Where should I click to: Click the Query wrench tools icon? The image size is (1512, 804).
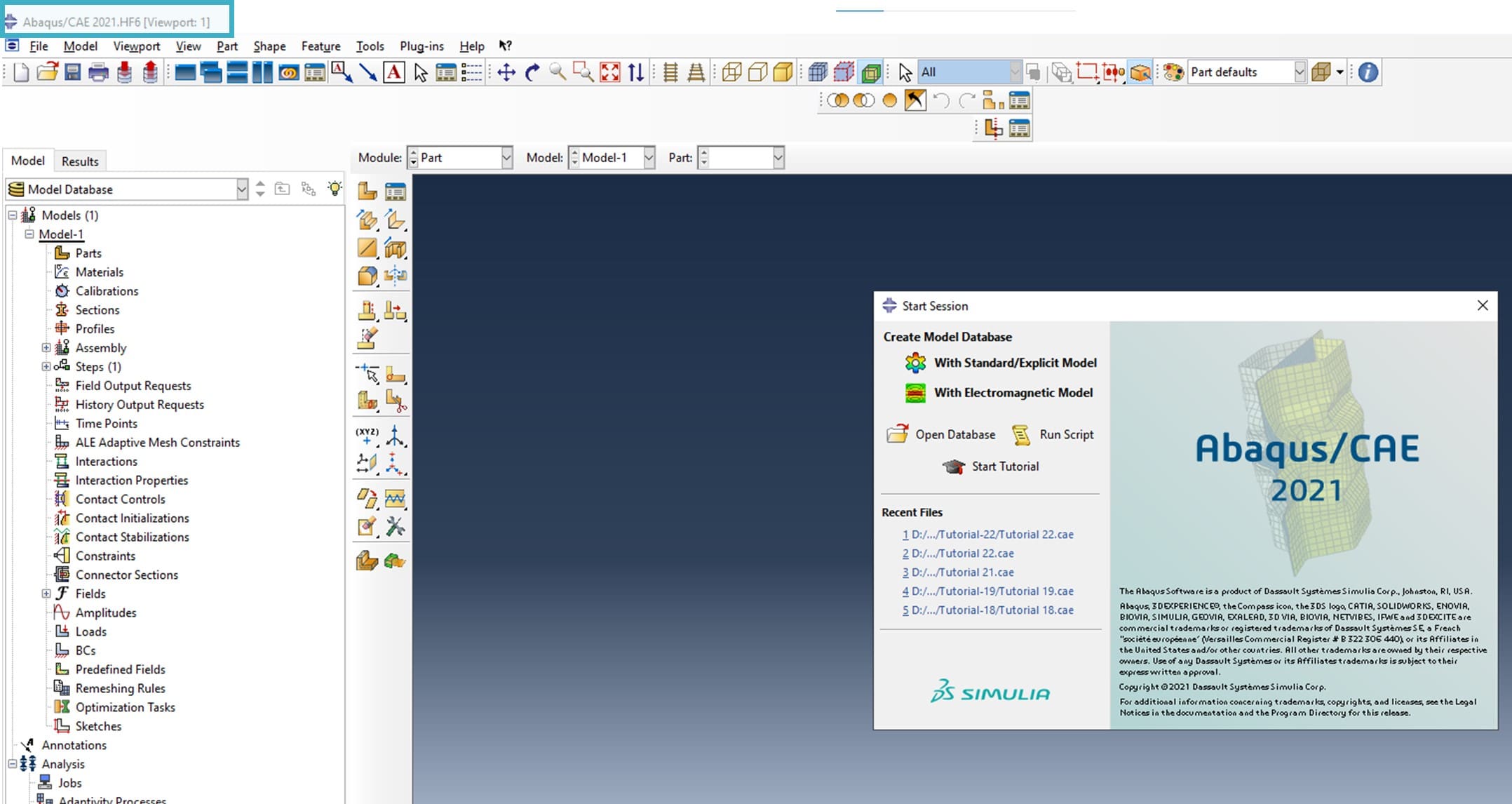(396, 526)
